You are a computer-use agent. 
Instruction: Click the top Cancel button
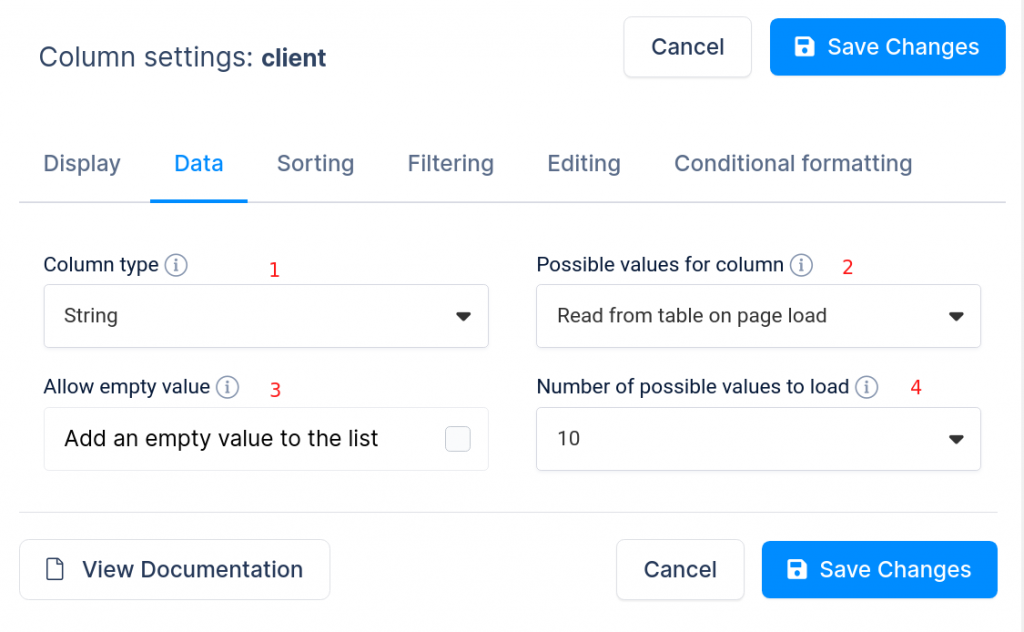pyautogui.click(x=687, y=46)
